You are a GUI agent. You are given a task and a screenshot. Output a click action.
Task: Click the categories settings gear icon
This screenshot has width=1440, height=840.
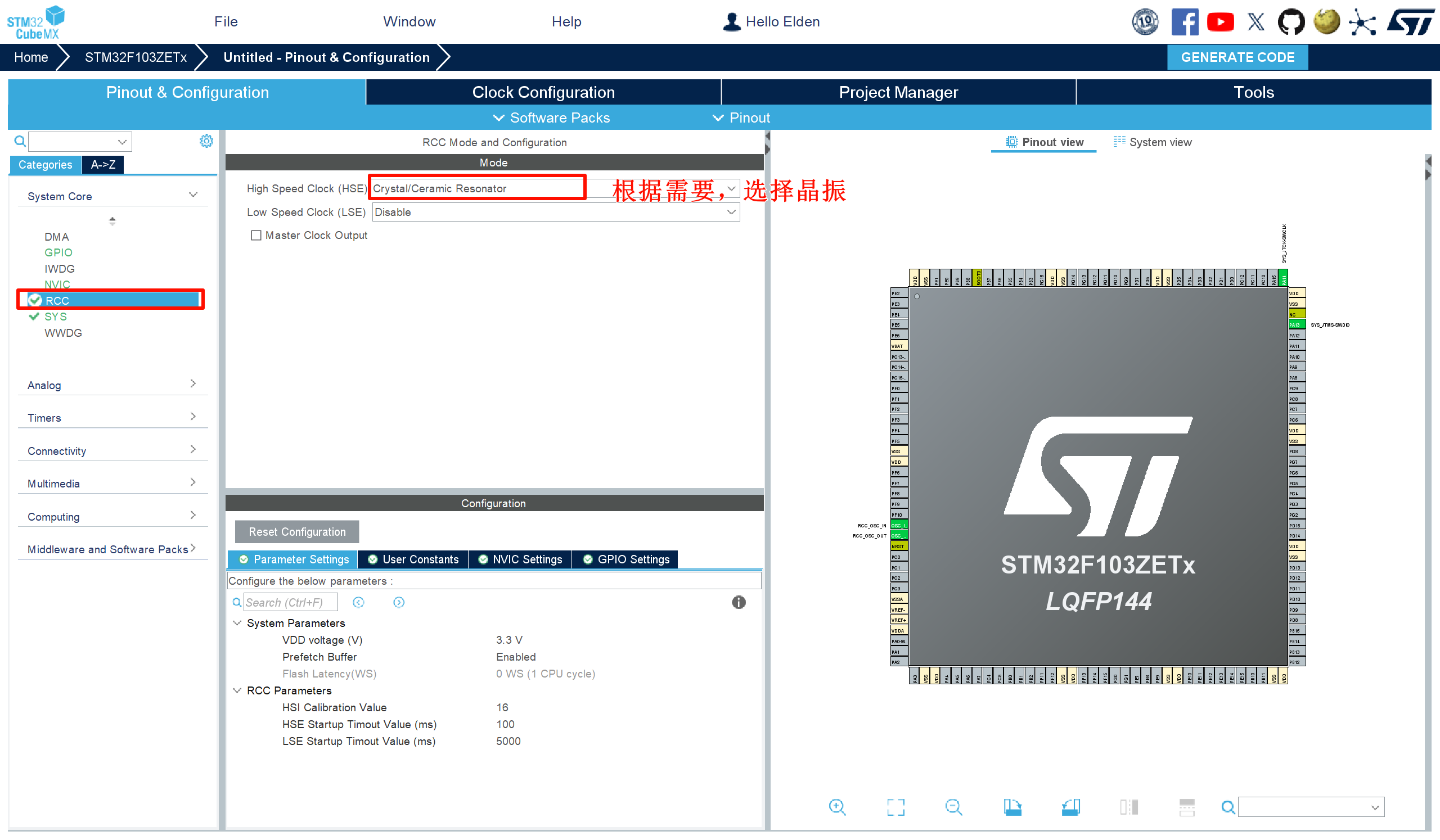[206, 141]
